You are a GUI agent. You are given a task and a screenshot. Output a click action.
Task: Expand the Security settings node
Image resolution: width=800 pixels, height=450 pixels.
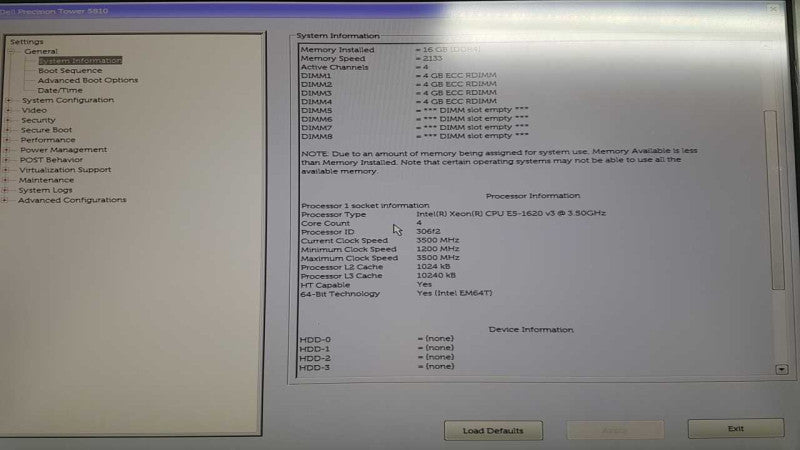(x=8, y=120)
